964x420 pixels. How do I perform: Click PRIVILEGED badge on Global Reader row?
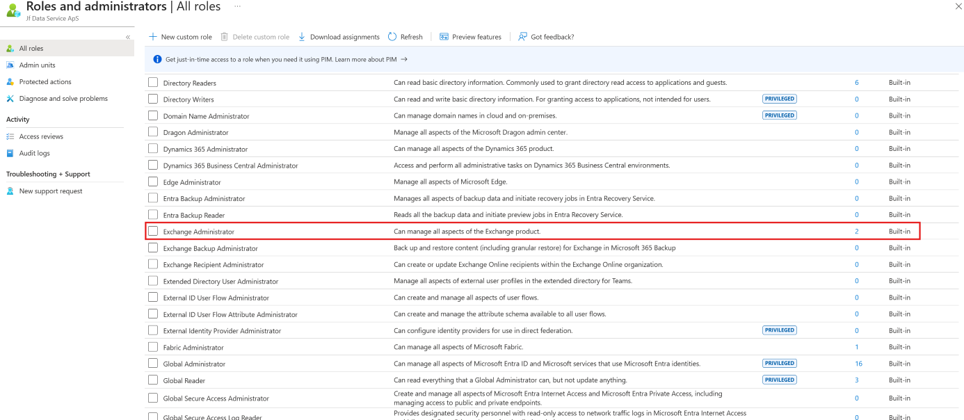tap(779, 379)
